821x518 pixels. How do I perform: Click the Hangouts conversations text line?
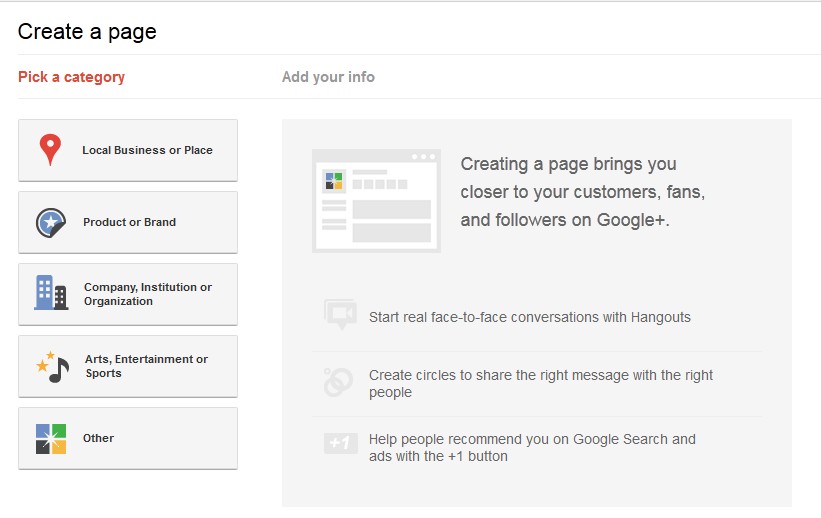(x=529, y=317)
